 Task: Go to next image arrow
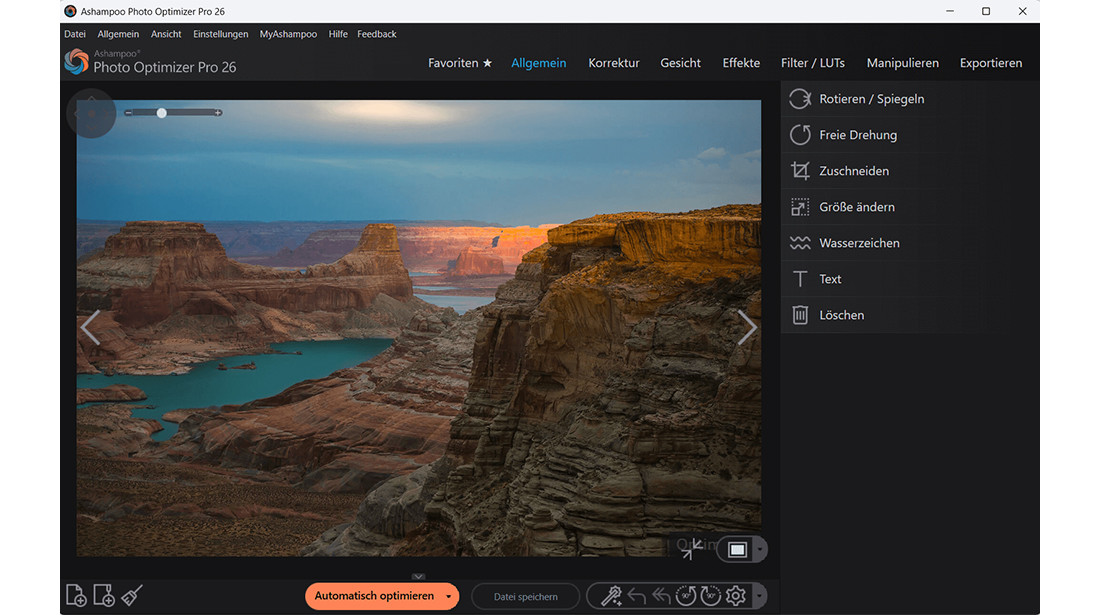tap(747, 327)
